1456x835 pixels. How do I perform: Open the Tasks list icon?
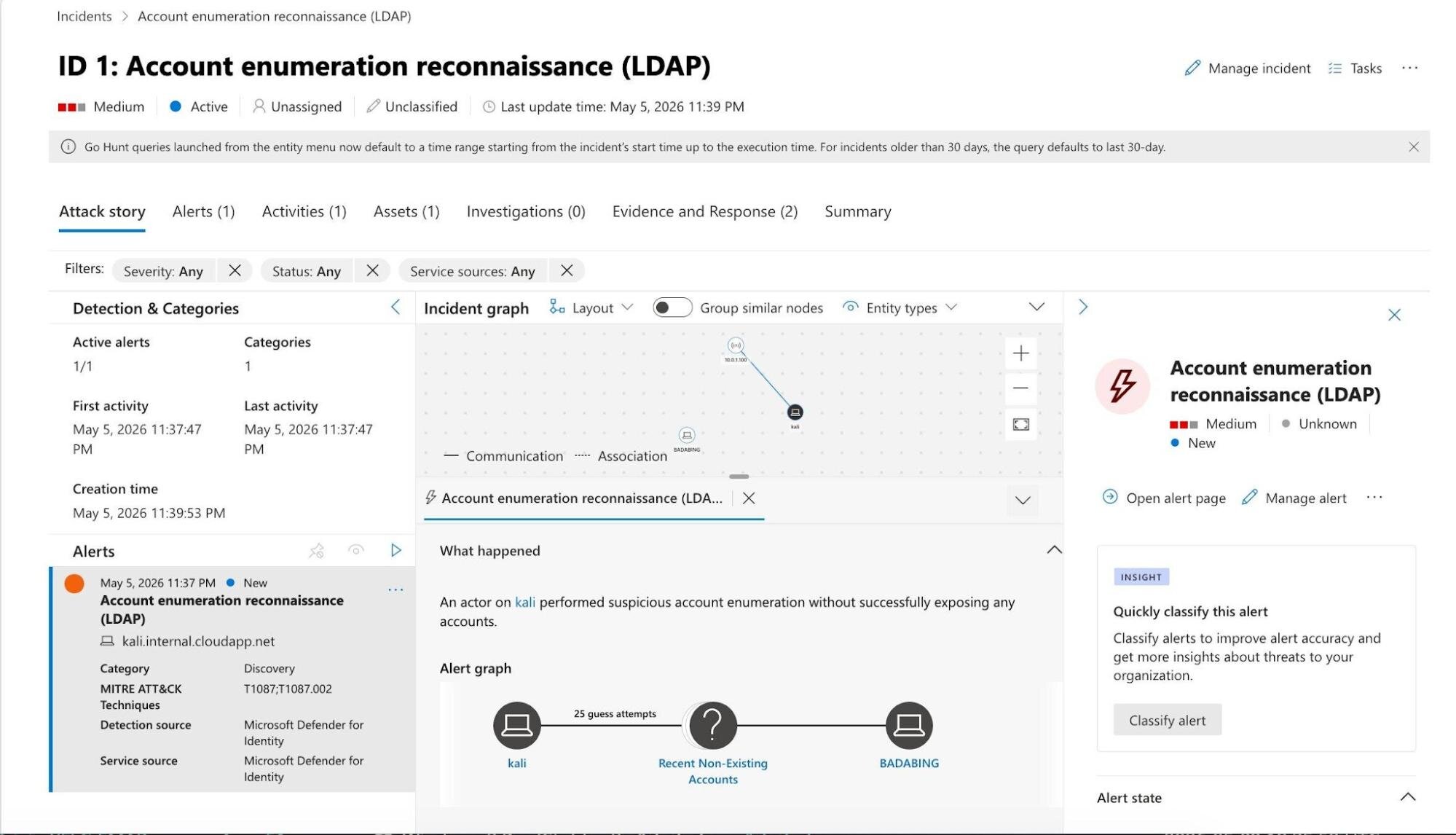point(1334,68)
